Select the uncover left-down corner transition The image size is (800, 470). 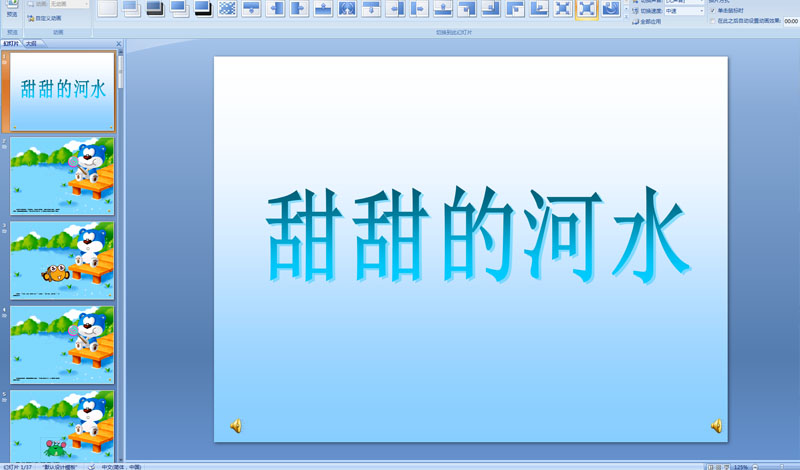467,8
